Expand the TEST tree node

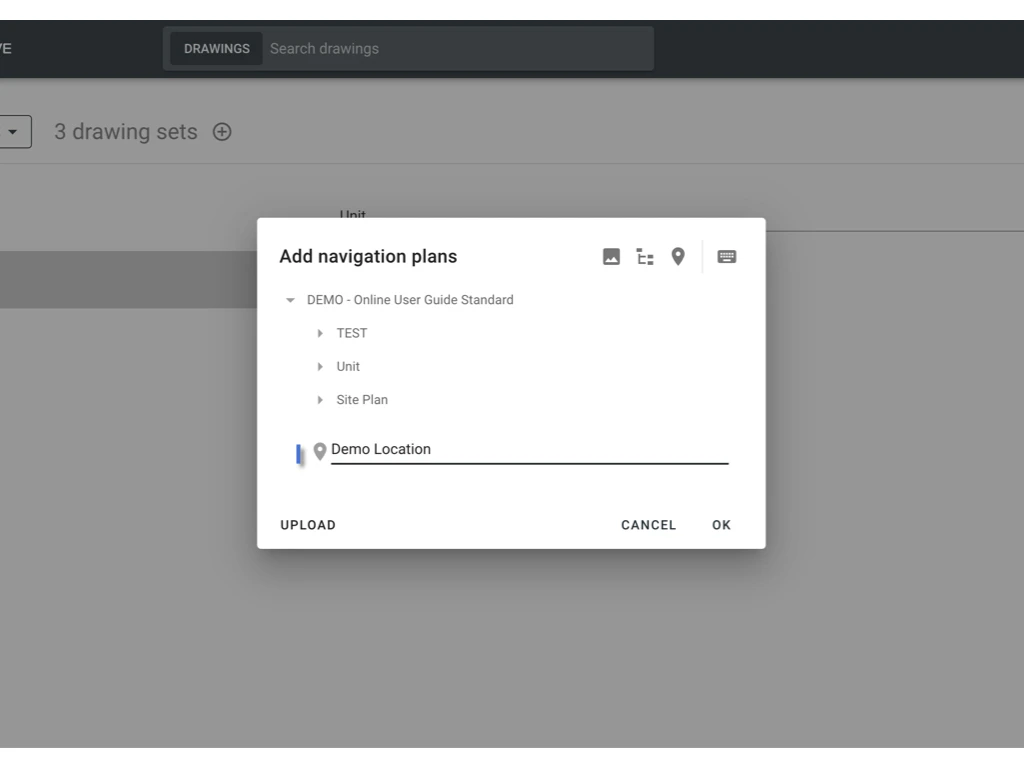click(320, 333)
